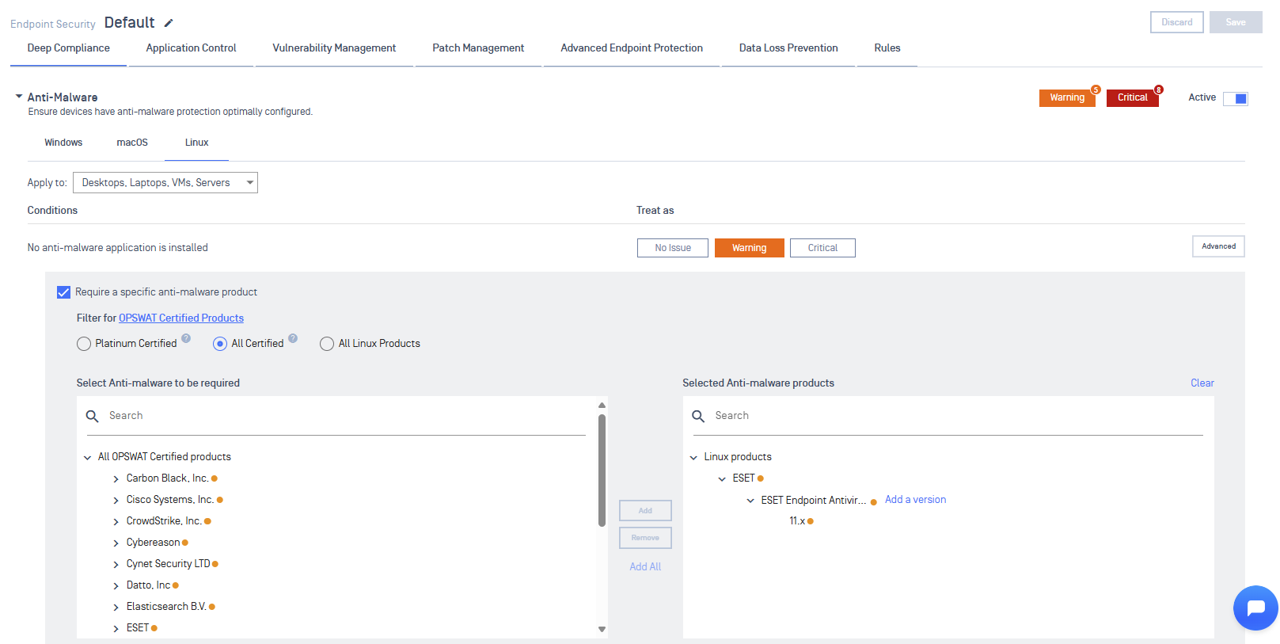Switch to the Linux OS tab
The image size is (1280, 644).
[197, 143]
